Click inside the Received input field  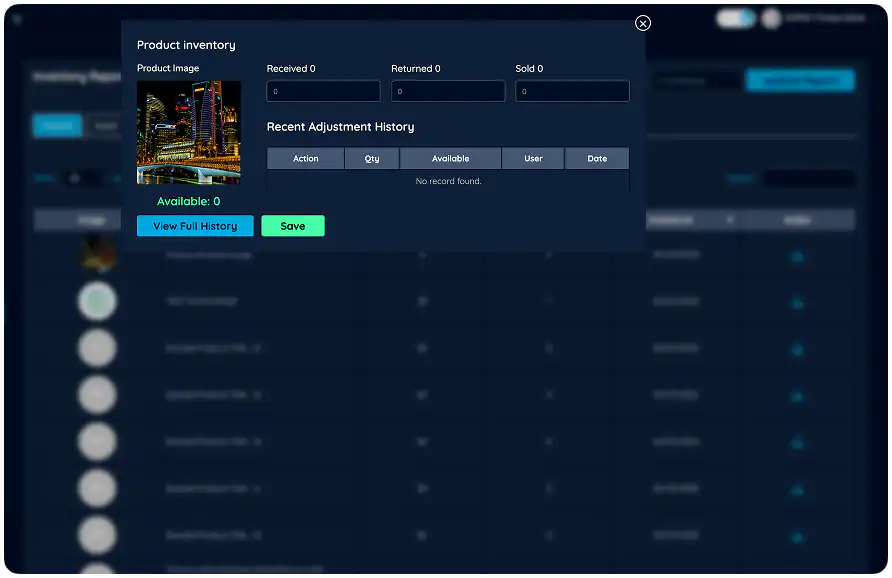322,90
